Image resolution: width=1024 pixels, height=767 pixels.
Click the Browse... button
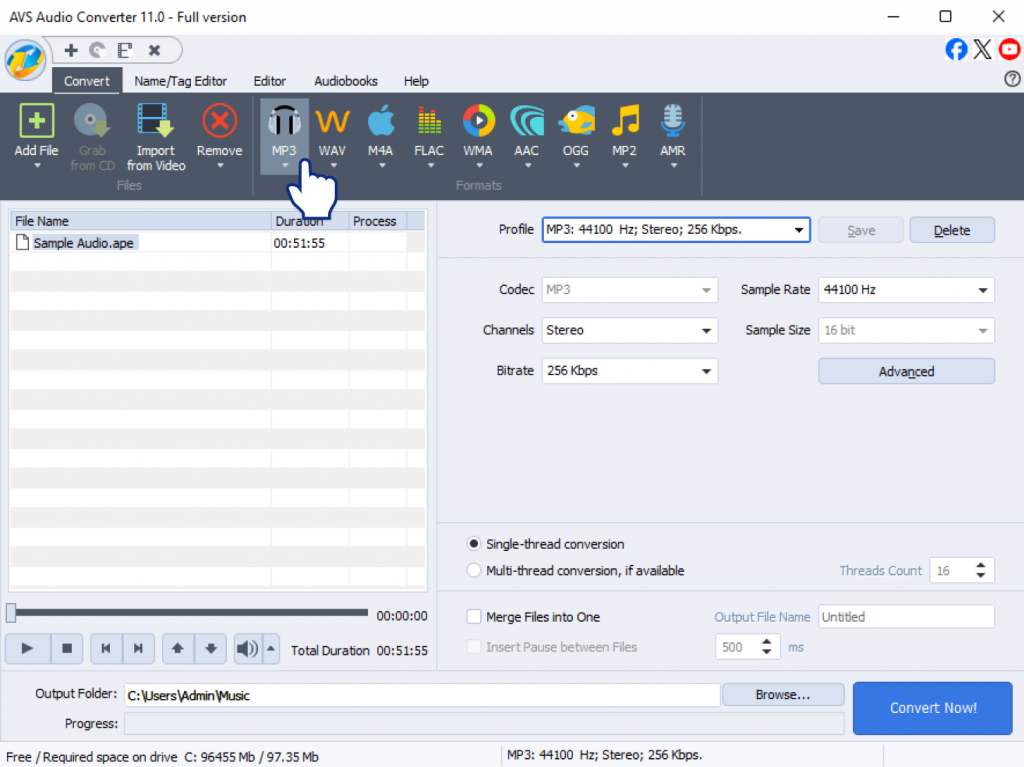[782, 694]
